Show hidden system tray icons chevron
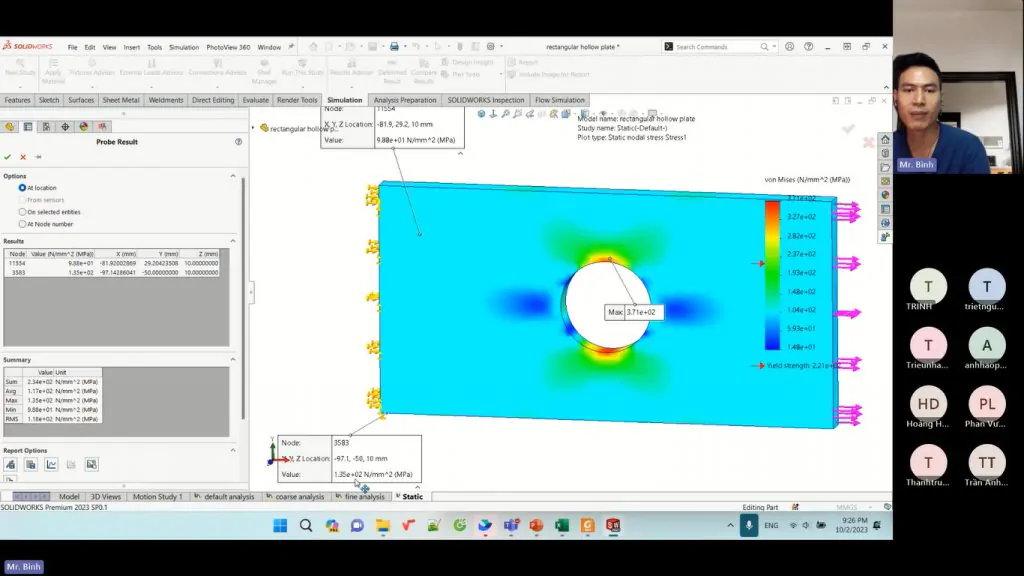 pos(730,525)
